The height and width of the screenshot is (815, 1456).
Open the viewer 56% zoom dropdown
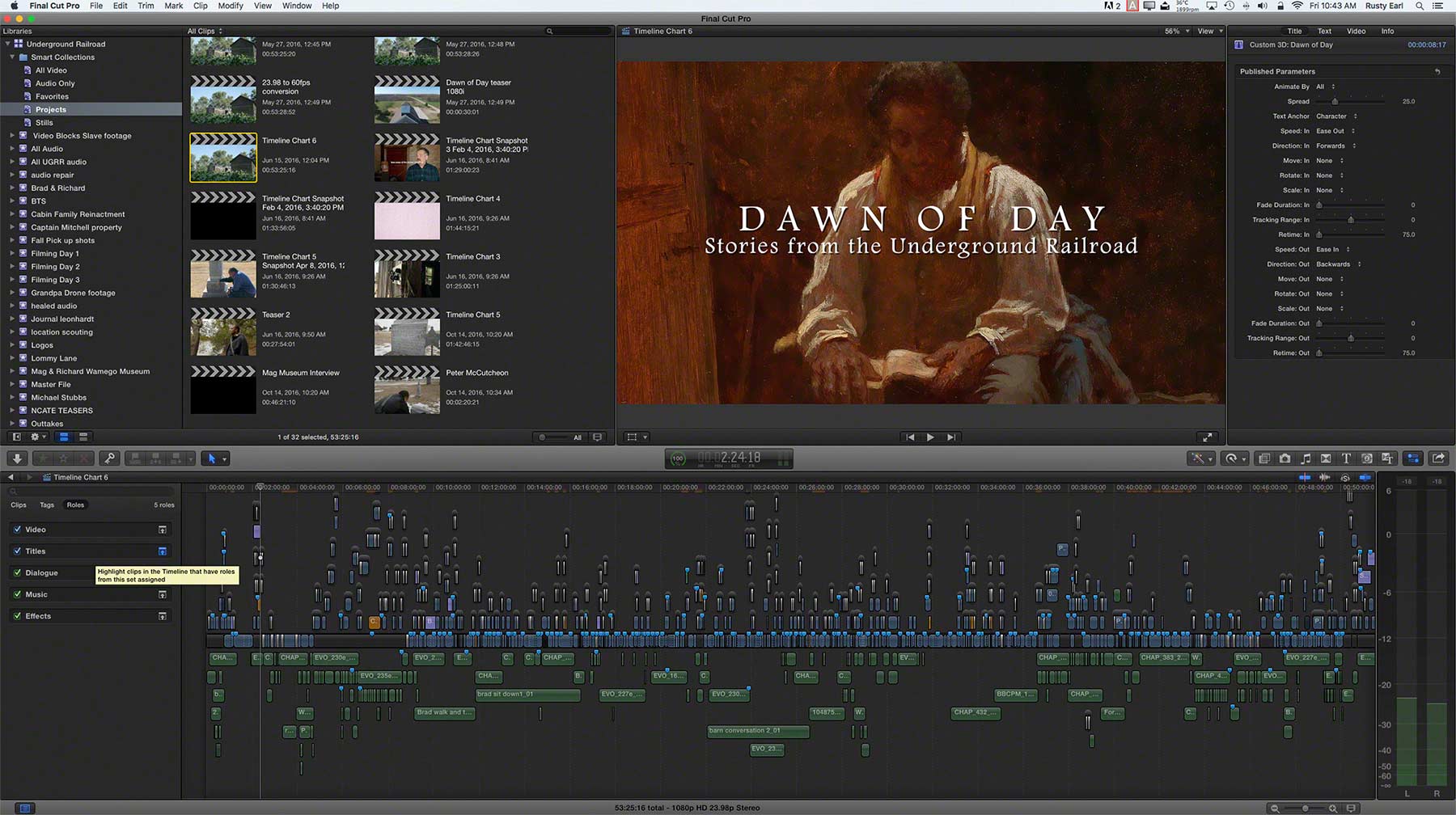tap(1177, 32)
